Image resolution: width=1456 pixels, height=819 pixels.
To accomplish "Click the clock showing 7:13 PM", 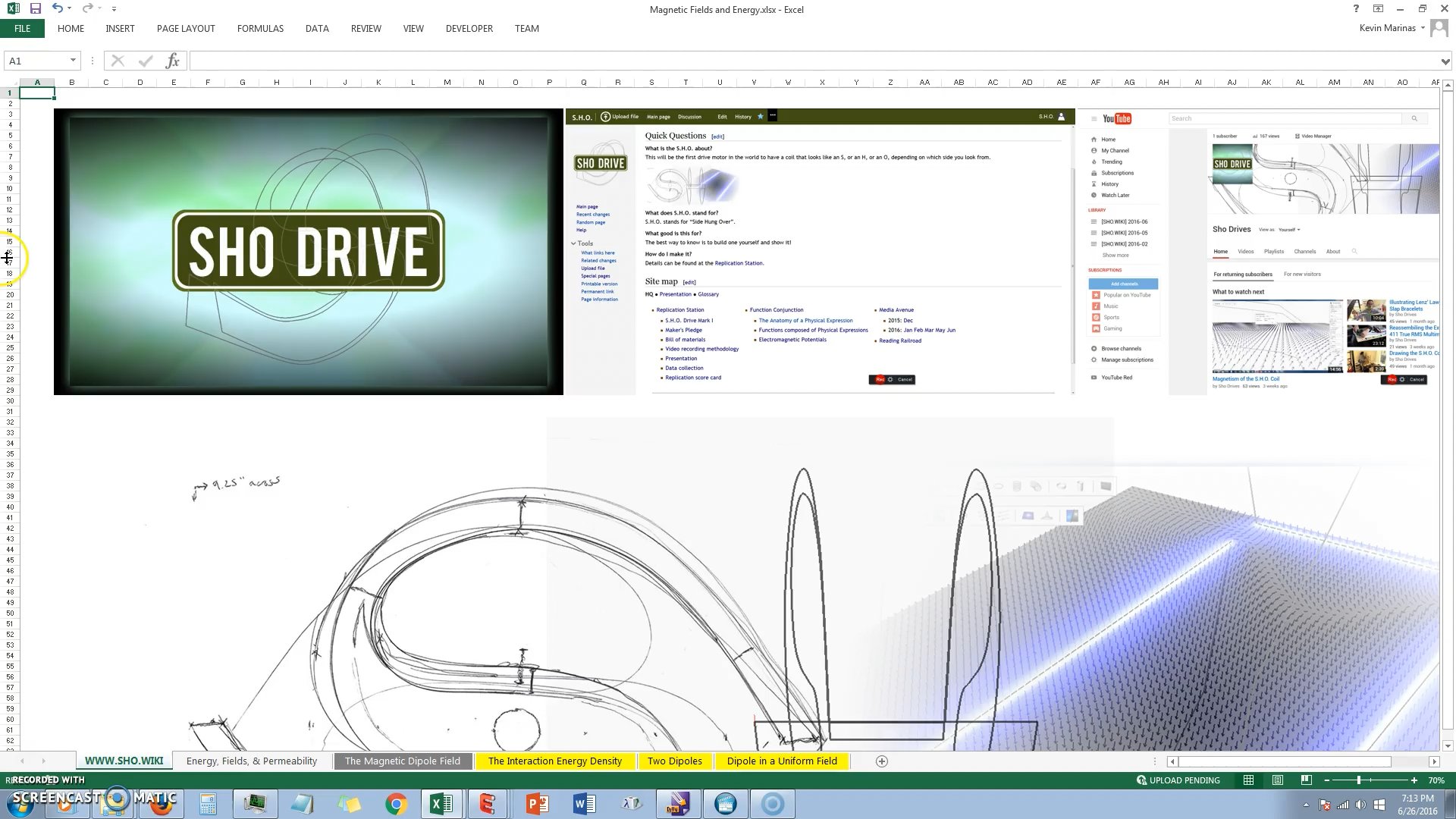I will pyautogui.click(x=1417, y=804).
